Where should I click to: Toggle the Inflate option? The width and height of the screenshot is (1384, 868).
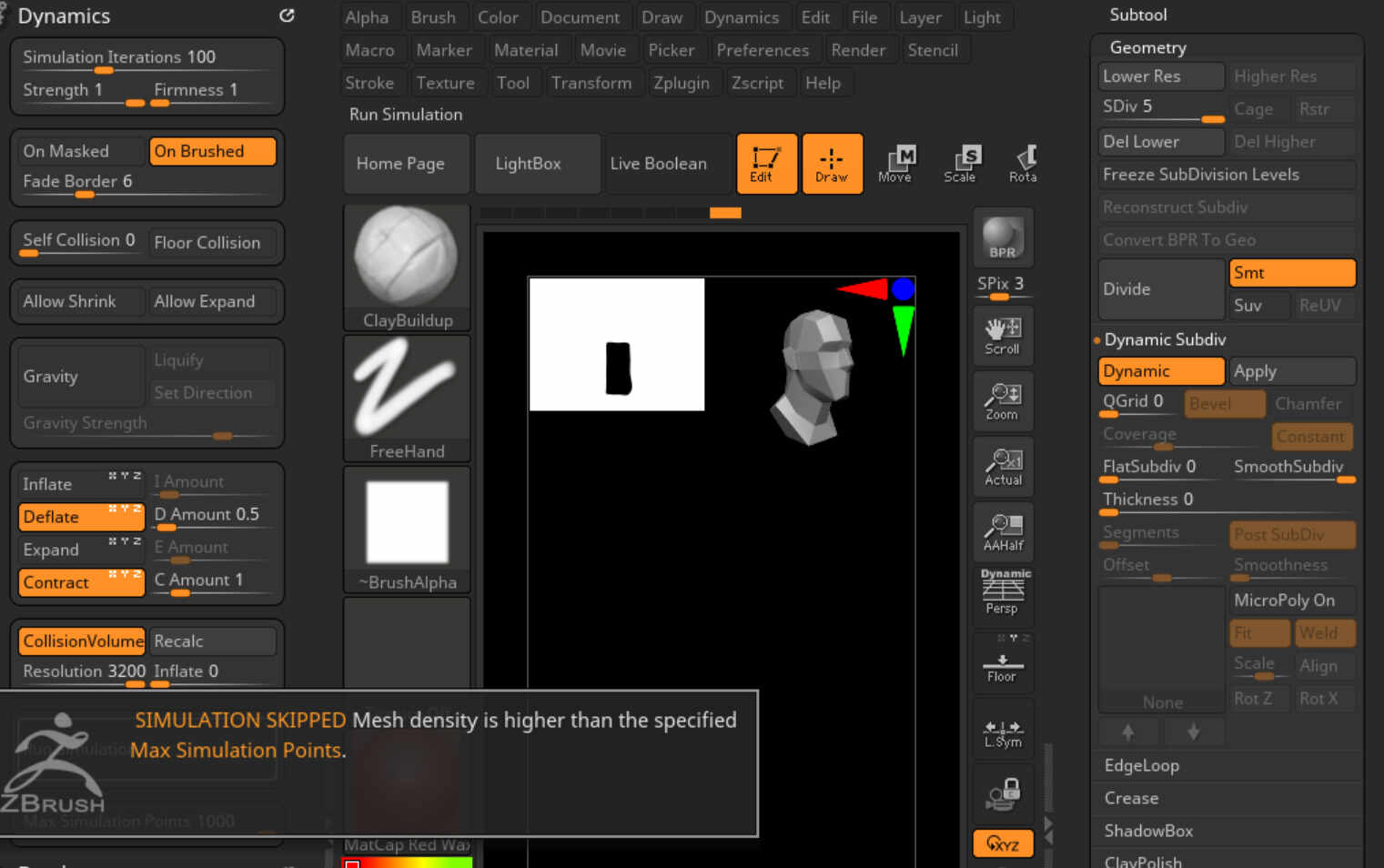(x=81, y=484)
